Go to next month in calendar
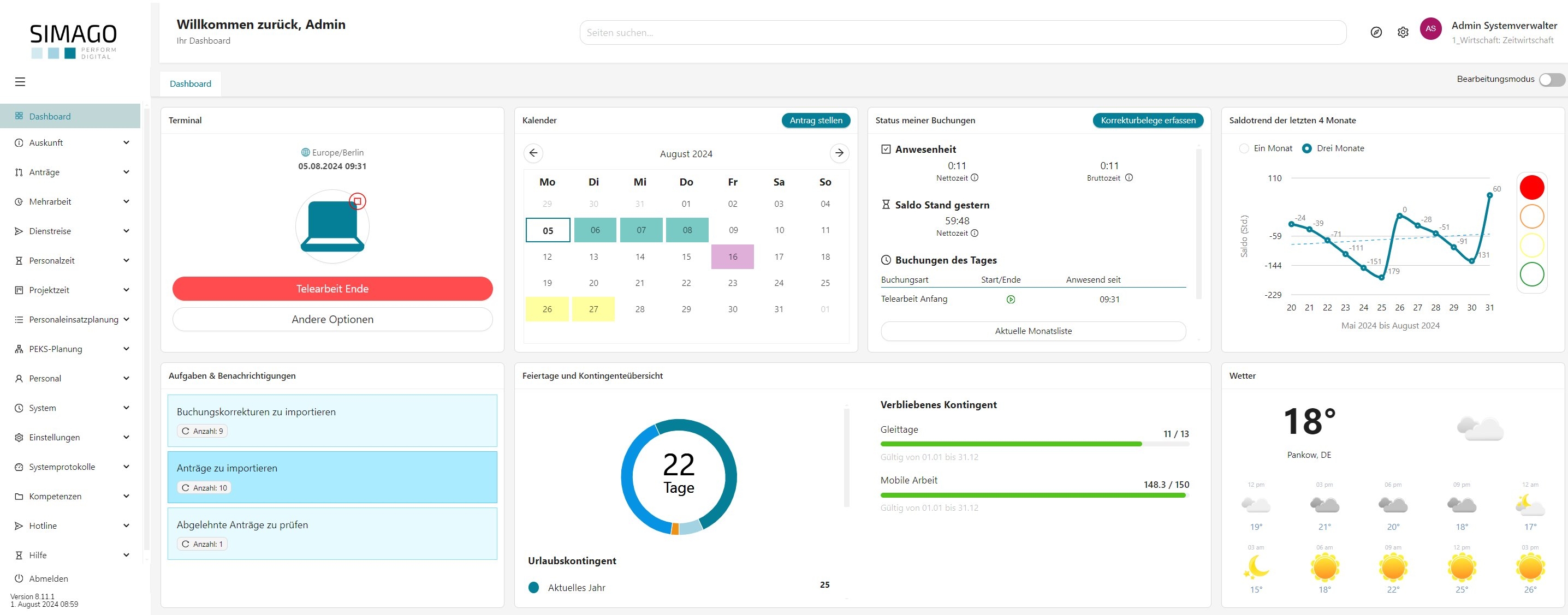The width and height of the screenshot is (1568, 615). [839, 153]
